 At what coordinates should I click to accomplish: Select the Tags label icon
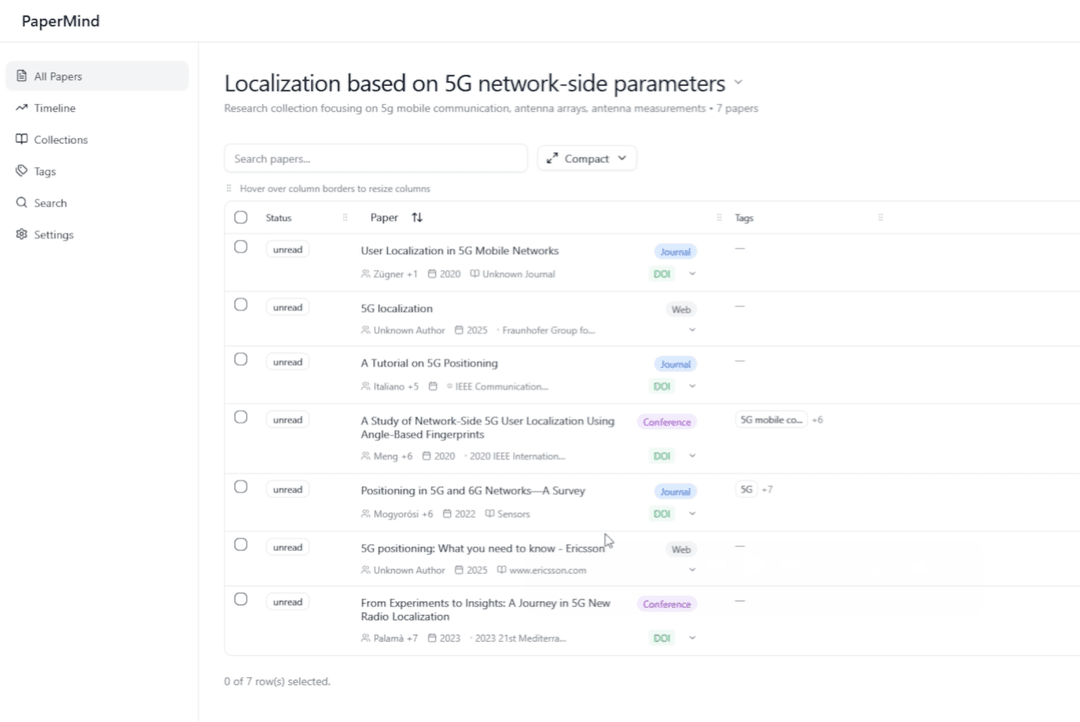(22, 171)
